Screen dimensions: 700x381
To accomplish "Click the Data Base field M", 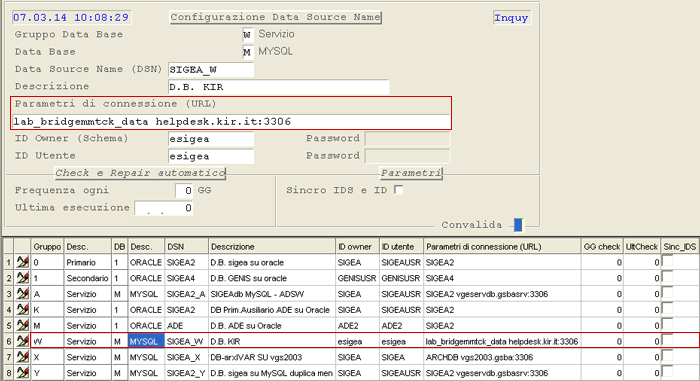I will click(x=248, y=52).
